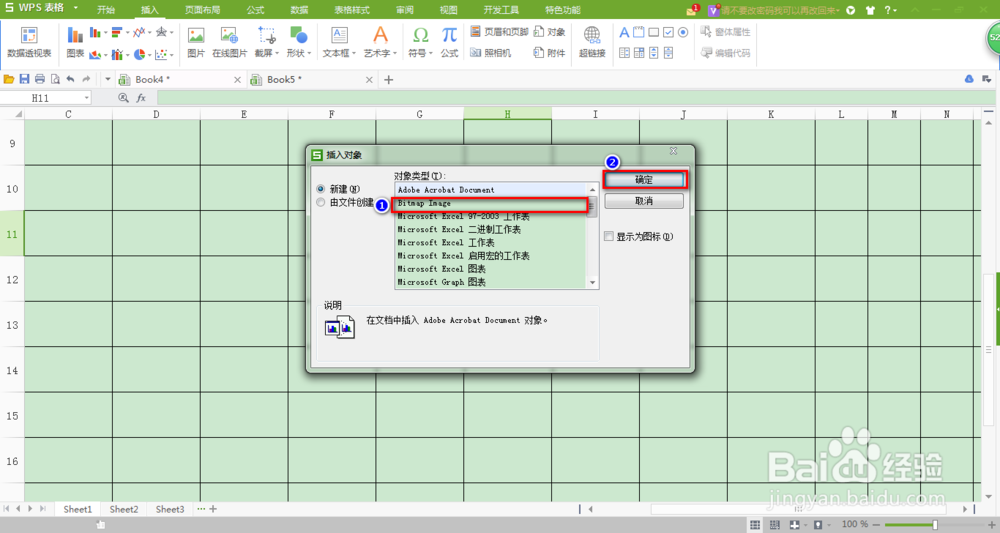Image resolution: width=1000 pixels, height=533 pixels.
Task: Open the quick access toolbar customize arrow
Action: pyautogui.click(x=107, y=79)
